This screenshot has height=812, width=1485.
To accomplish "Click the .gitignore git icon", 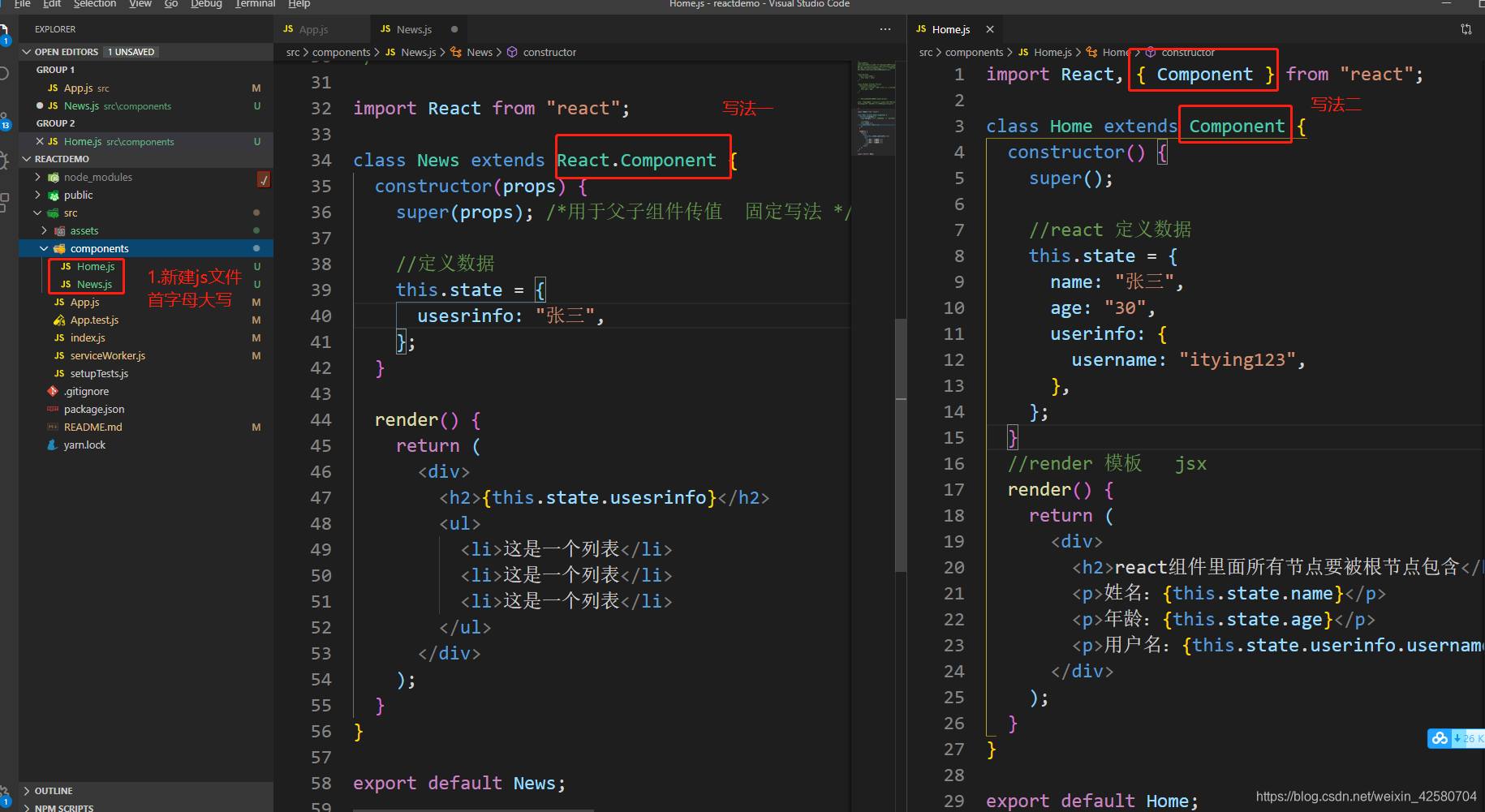I will point(53,391).
